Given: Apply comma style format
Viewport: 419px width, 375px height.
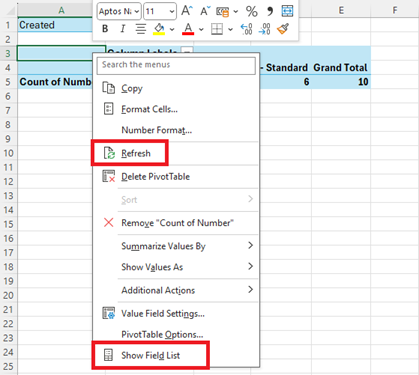Looking at the screenshot, I should (270, 12).
